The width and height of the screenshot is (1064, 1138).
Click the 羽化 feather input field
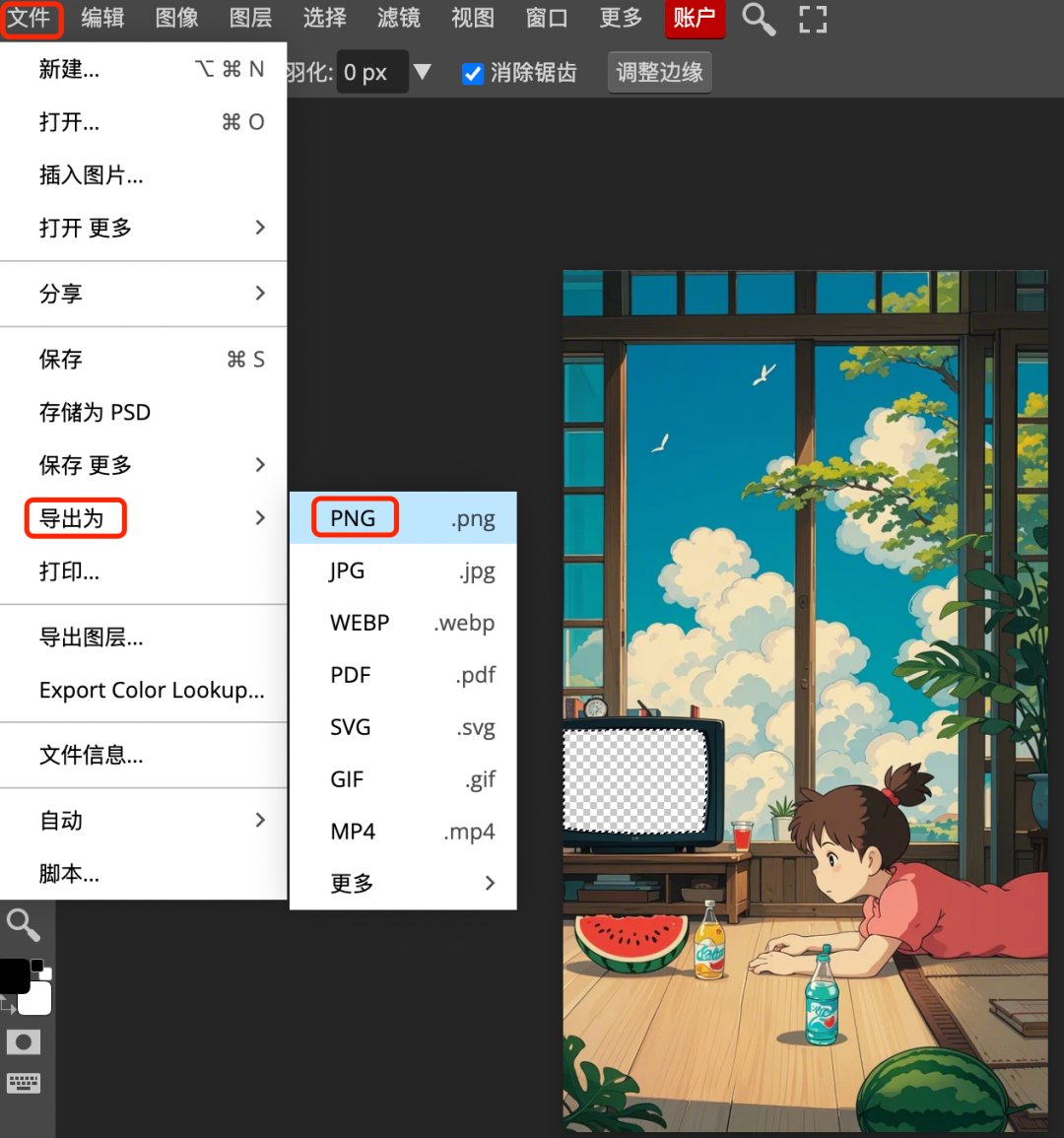(x=371, y=73)
